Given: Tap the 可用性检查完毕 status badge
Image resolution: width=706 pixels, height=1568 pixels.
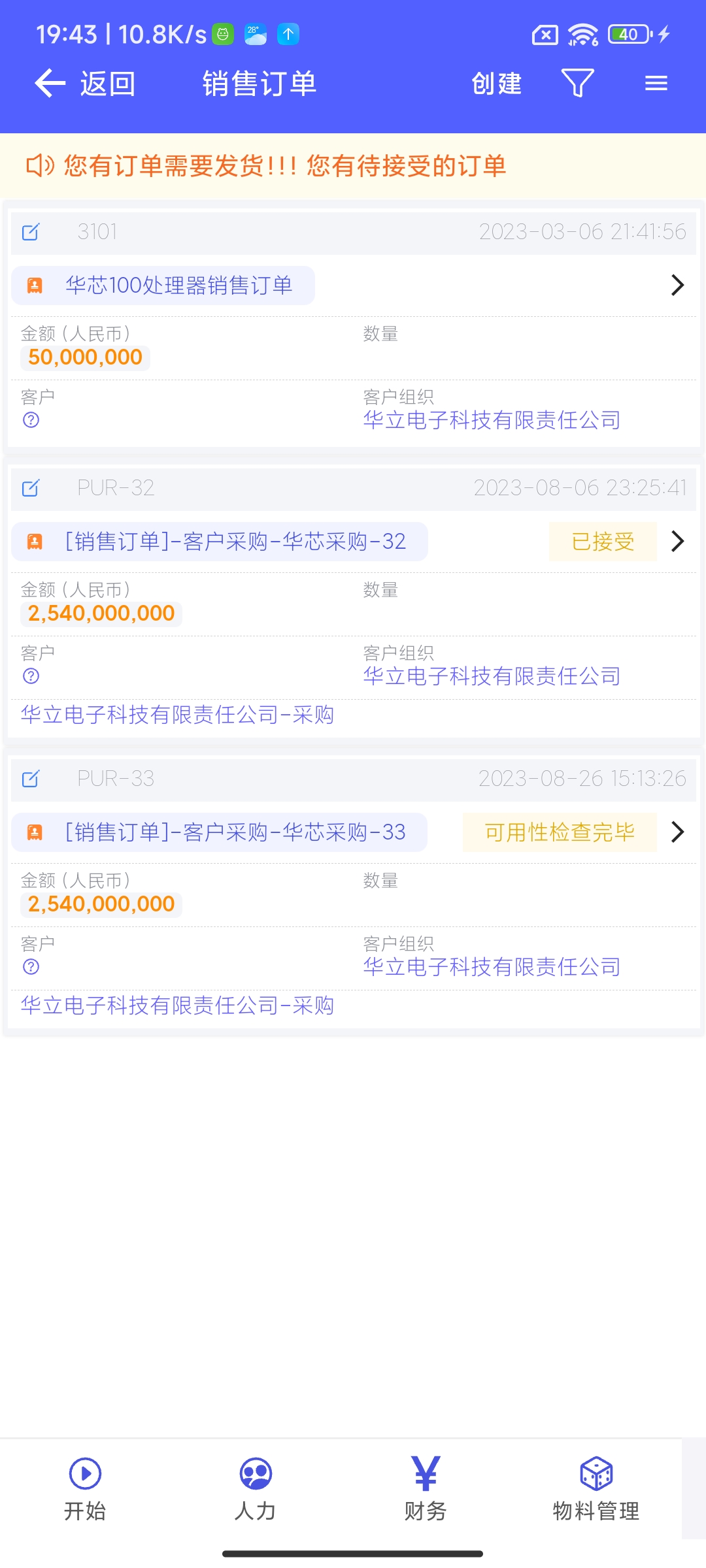Looking at the screenshot, I should point(560,832).
